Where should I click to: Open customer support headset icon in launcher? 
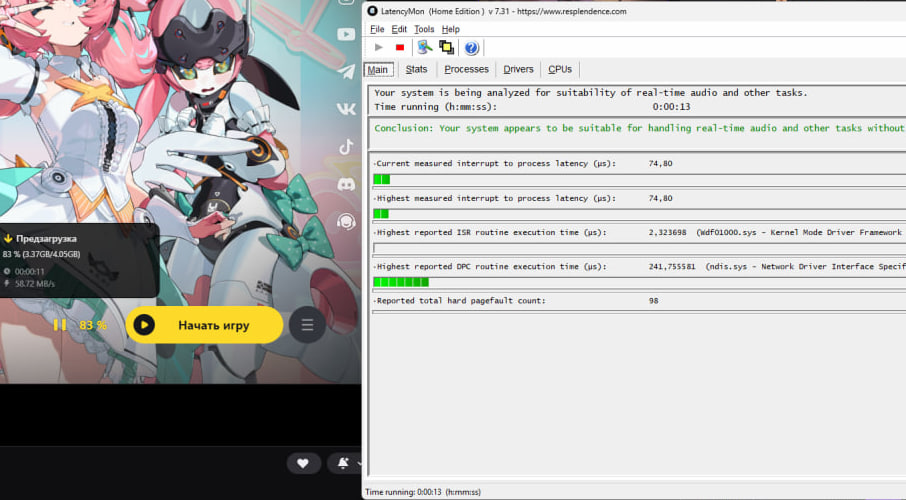tap(346, 221)
